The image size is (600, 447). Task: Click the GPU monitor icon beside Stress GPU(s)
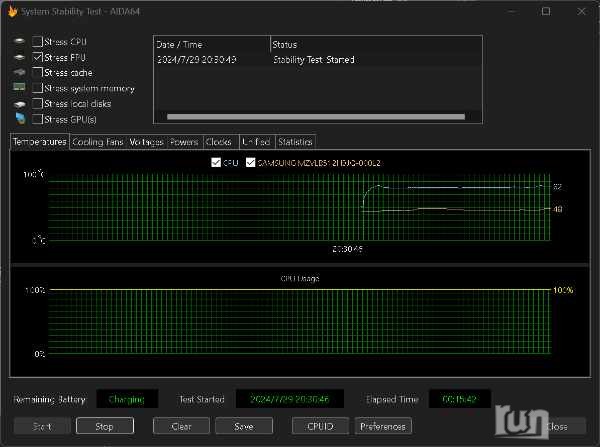20,119
